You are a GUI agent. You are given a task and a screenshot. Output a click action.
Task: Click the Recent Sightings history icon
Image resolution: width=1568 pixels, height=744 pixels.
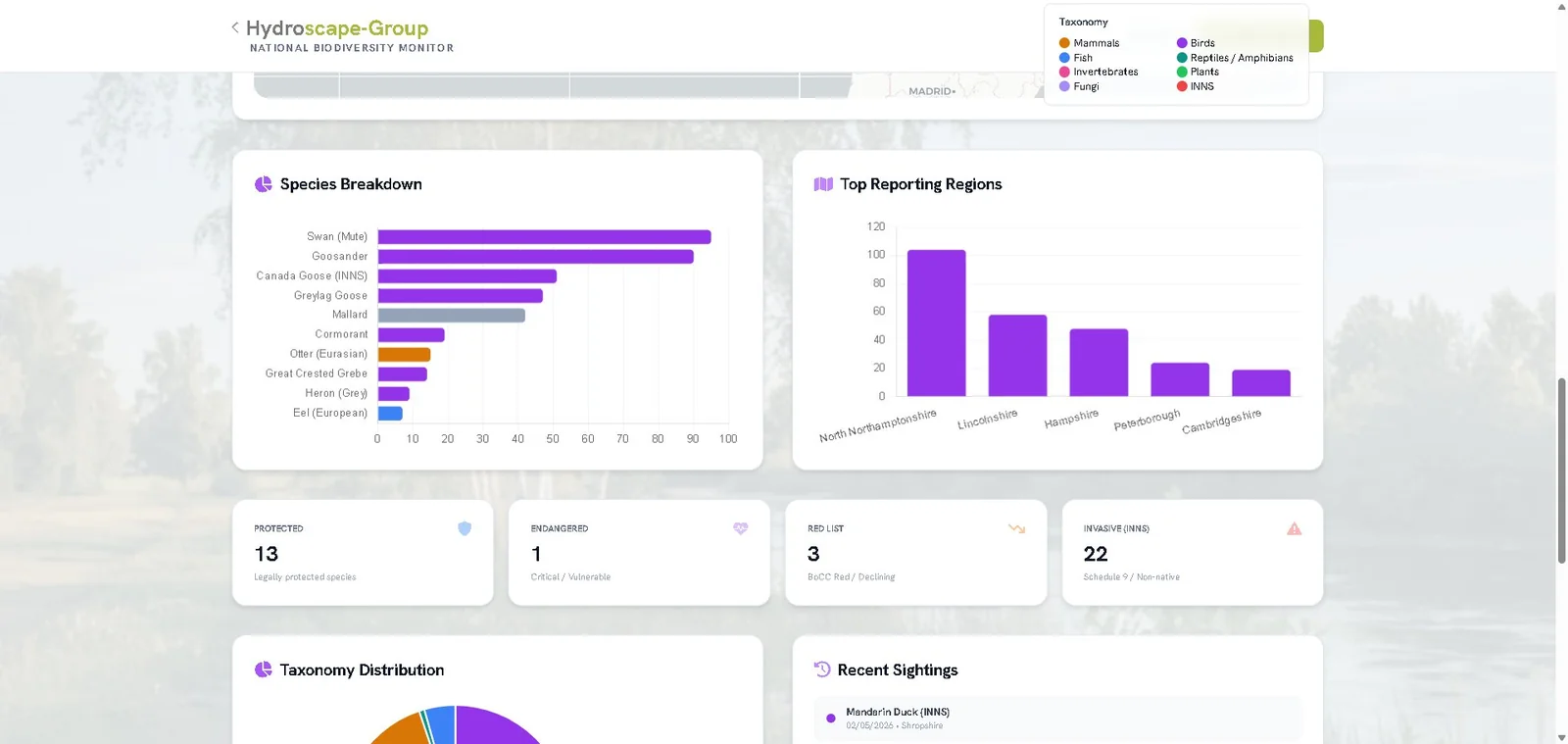click(x=822, y=670)
